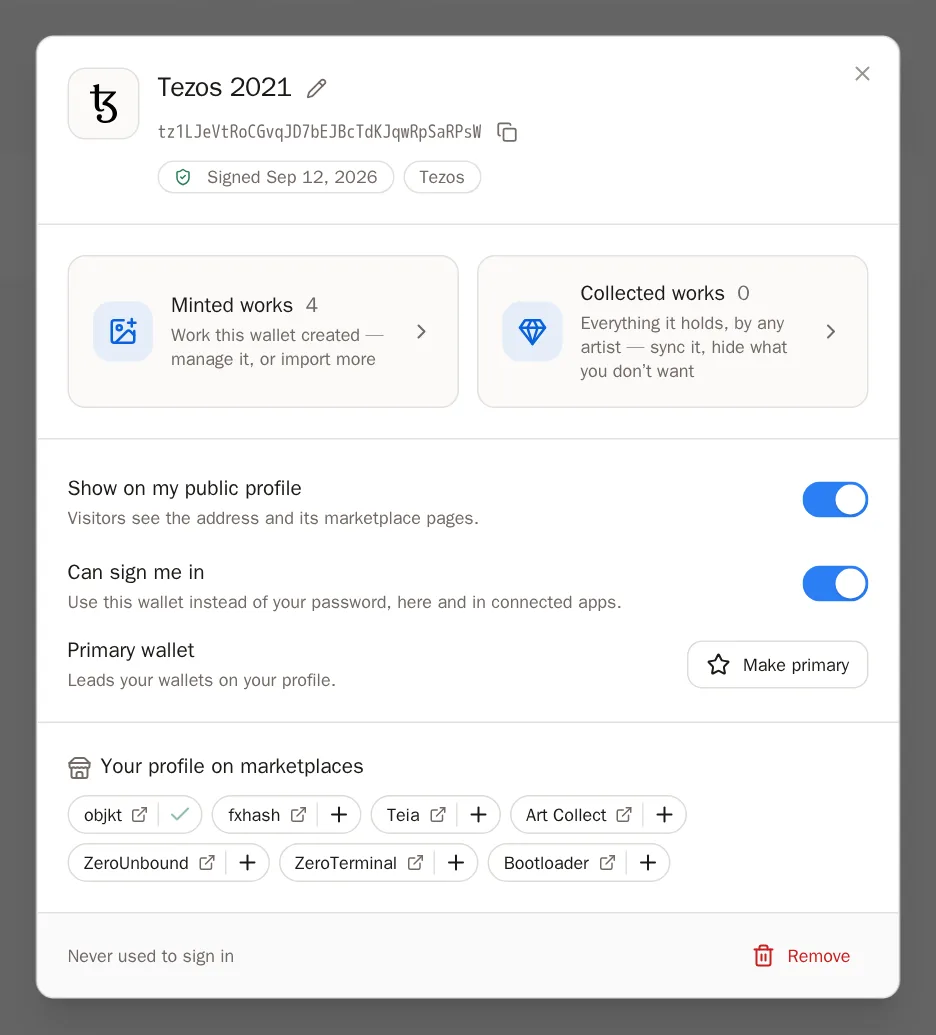Open the Minted works card title
This screenshot has width=936, height=1035.
click(232, 305)
